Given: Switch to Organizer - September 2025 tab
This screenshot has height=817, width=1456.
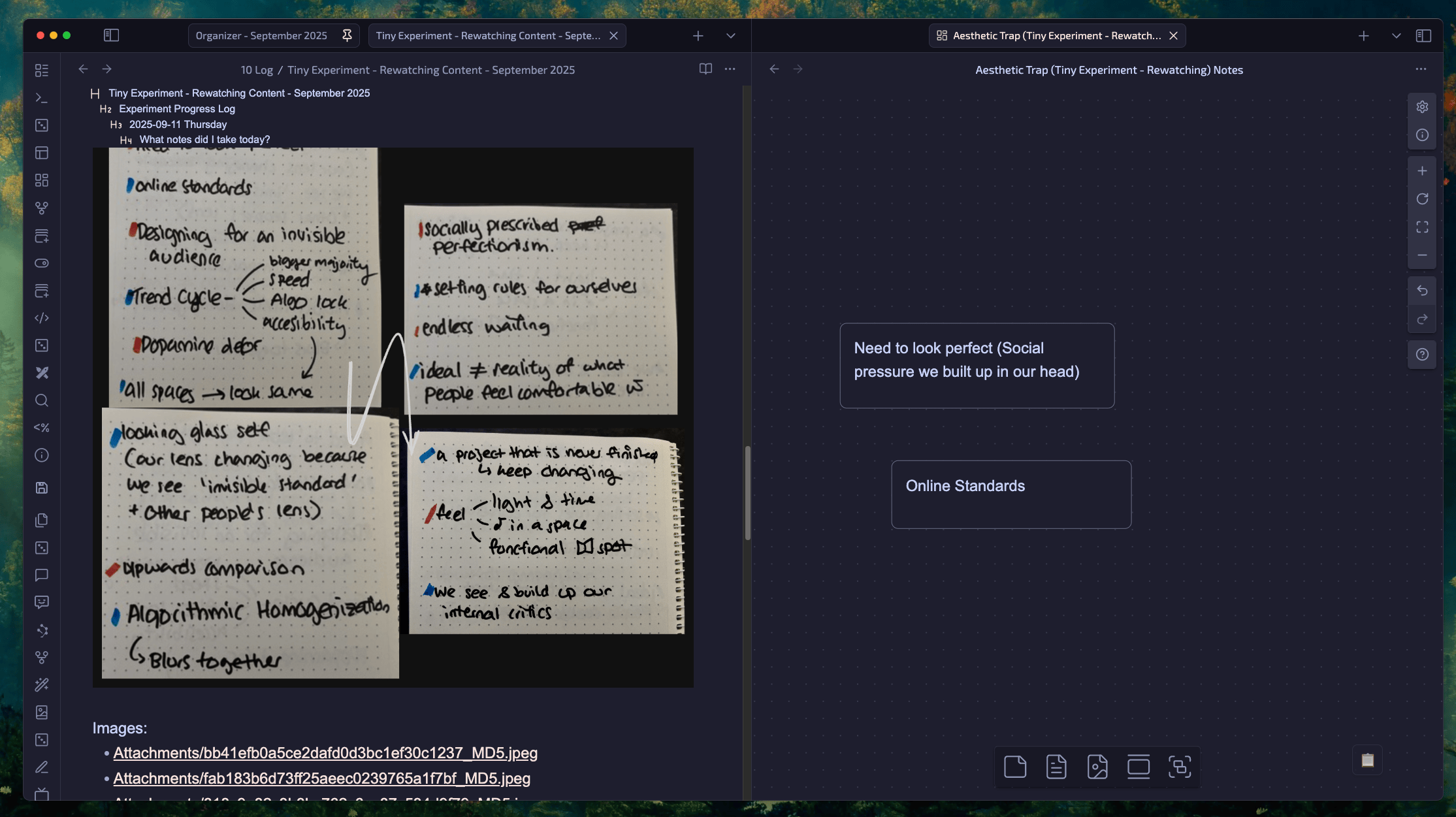Looking at the screenshot, I should point(261,36).
